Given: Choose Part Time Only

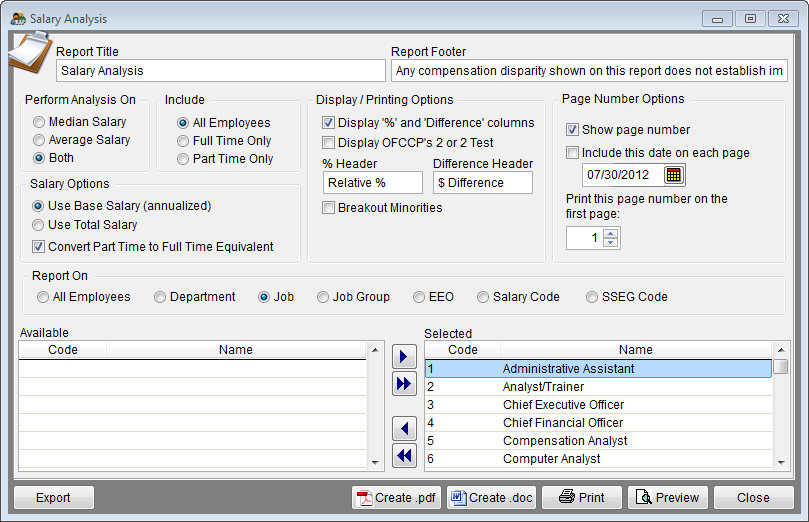Looking at the screenshot, I should 183,159.
